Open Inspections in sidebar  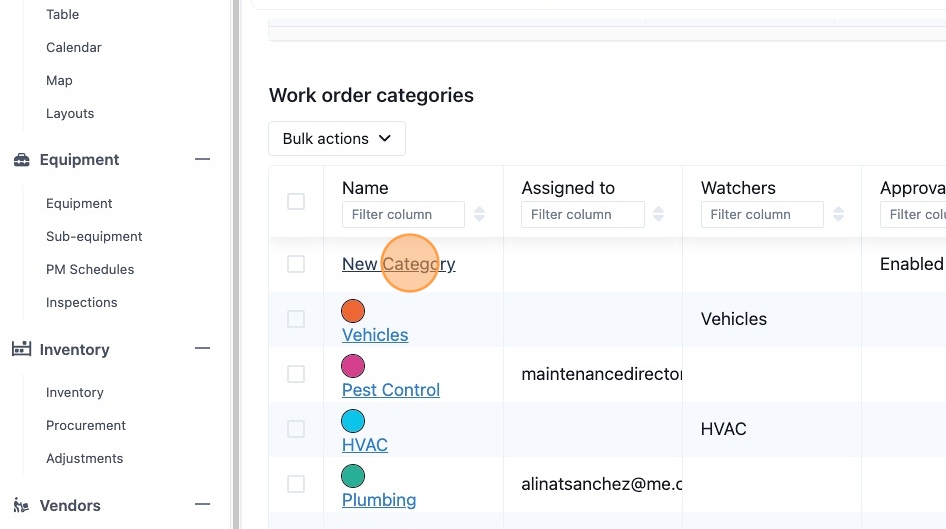[81, 302]
